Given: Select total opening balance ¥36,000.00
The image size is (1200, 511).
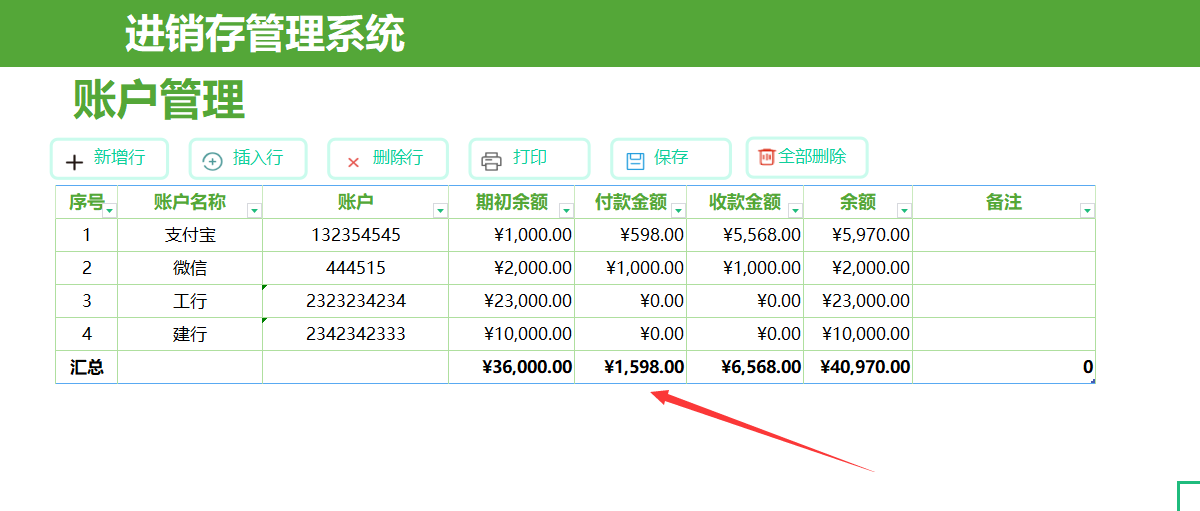Looking at the screenshot, I should pos(512,367).
